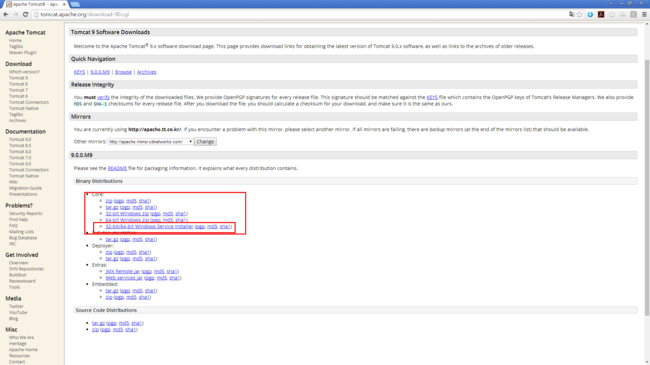Download the Core tar.gz distribution
The image size is (650, 365).
(x=112, y=207)
